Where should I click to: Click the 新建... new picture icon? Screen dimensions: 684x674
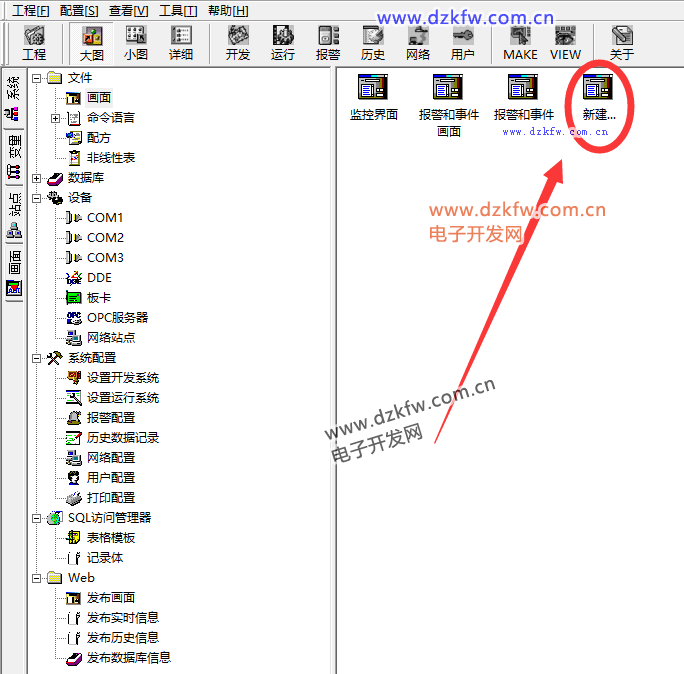[x=598, y=98]
